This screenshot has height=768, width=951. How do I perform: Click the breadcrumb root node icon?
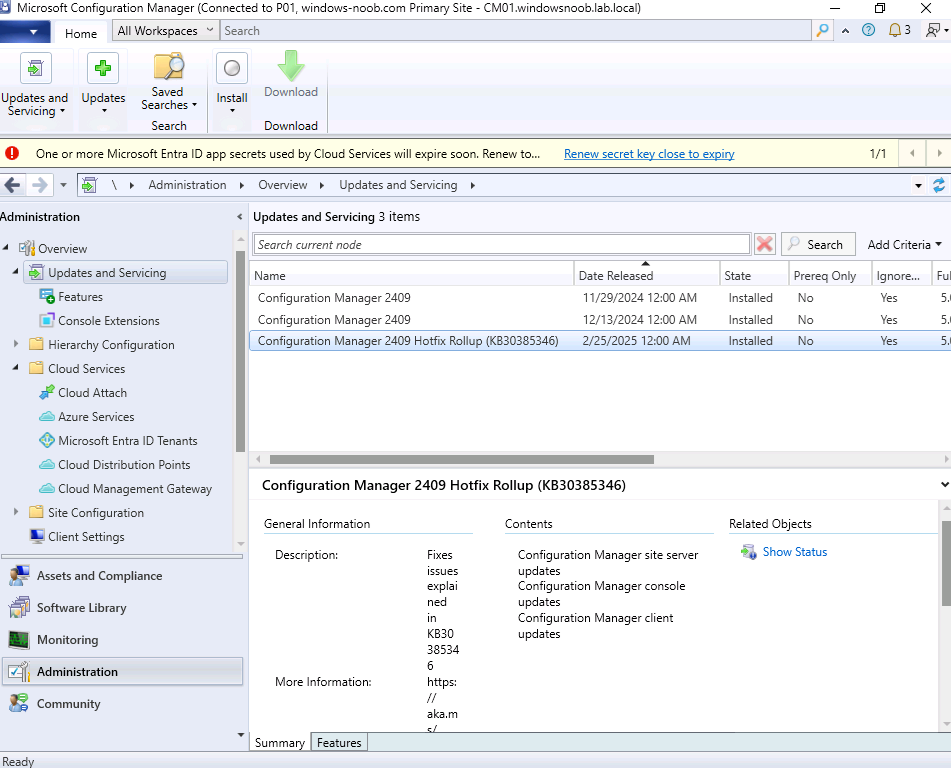click(89, 185)
